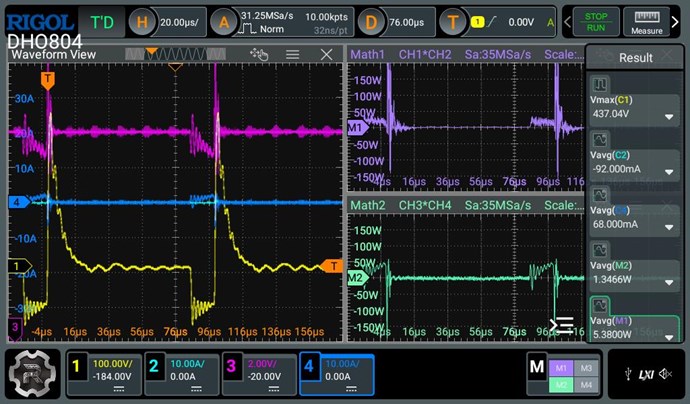Viewport: 690px width, 404px height.
Task: Tap the touch gesture hand icon in Waveform View
Action: 259,55
